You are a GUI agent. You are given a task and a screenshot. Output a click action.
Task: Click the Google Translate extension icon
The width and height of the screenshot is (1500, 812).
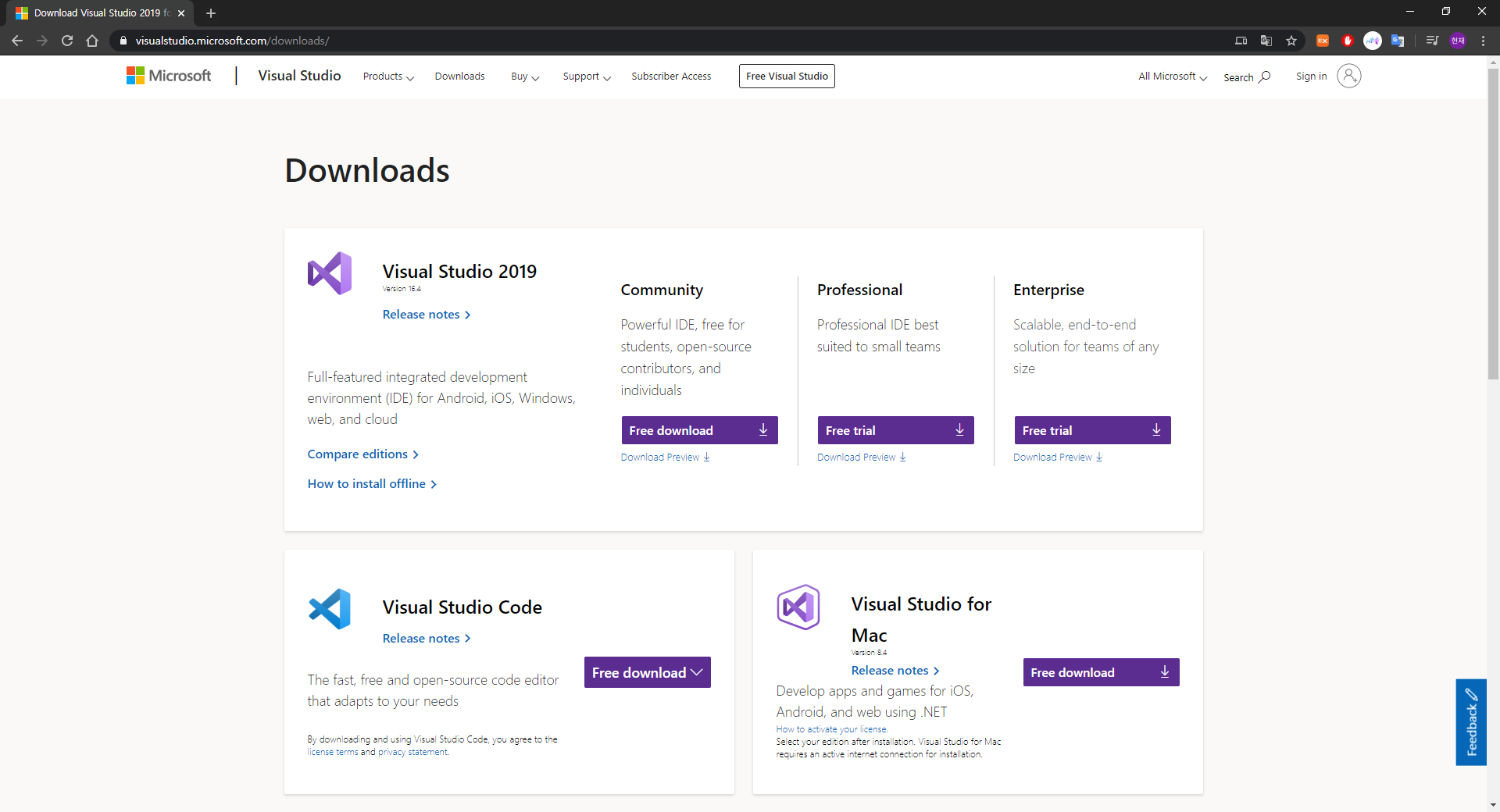pos(1398,41)
